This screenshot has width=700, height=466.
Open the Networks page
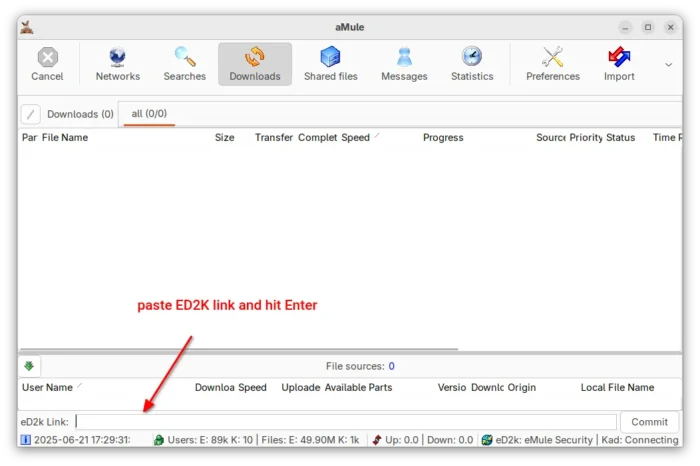point(117,64)
